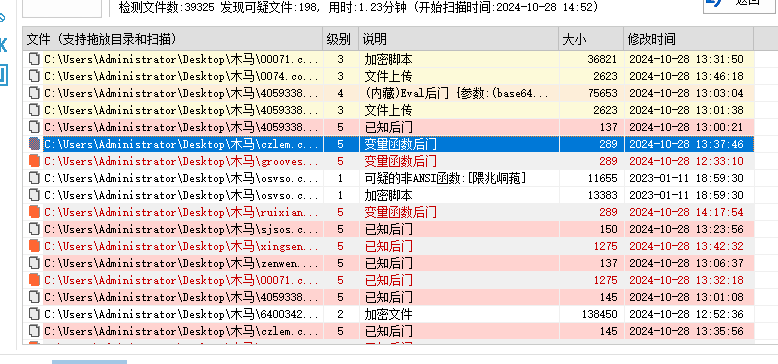Sort by the 说明 column header
Image resolution: width=778 pixels, height=364 pixels.
pos(458,39)
